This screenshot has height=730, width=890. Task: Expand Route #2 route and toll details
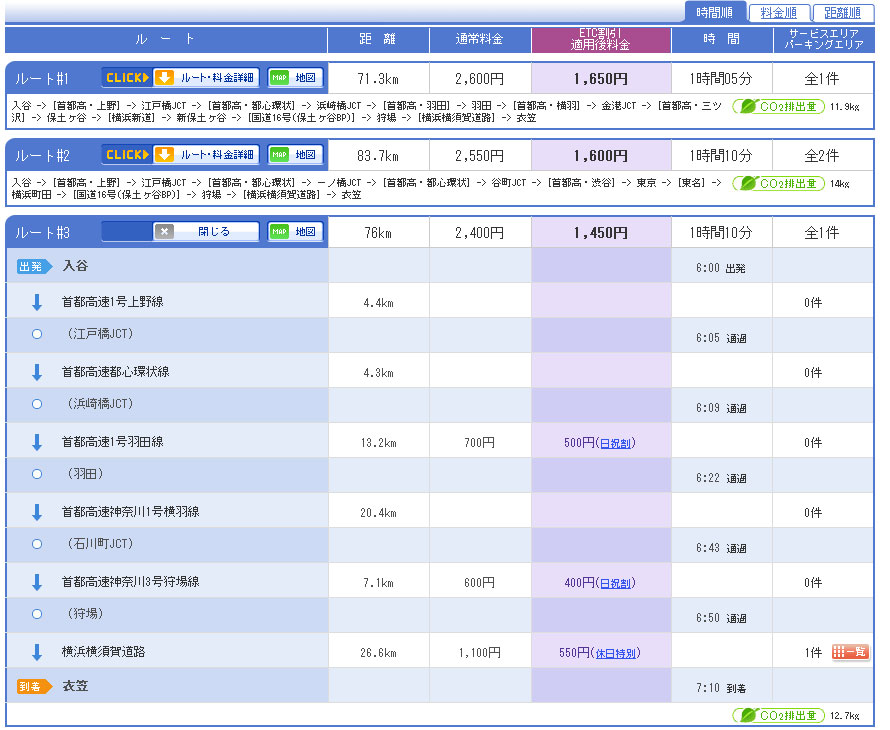[x=180, y=155]
